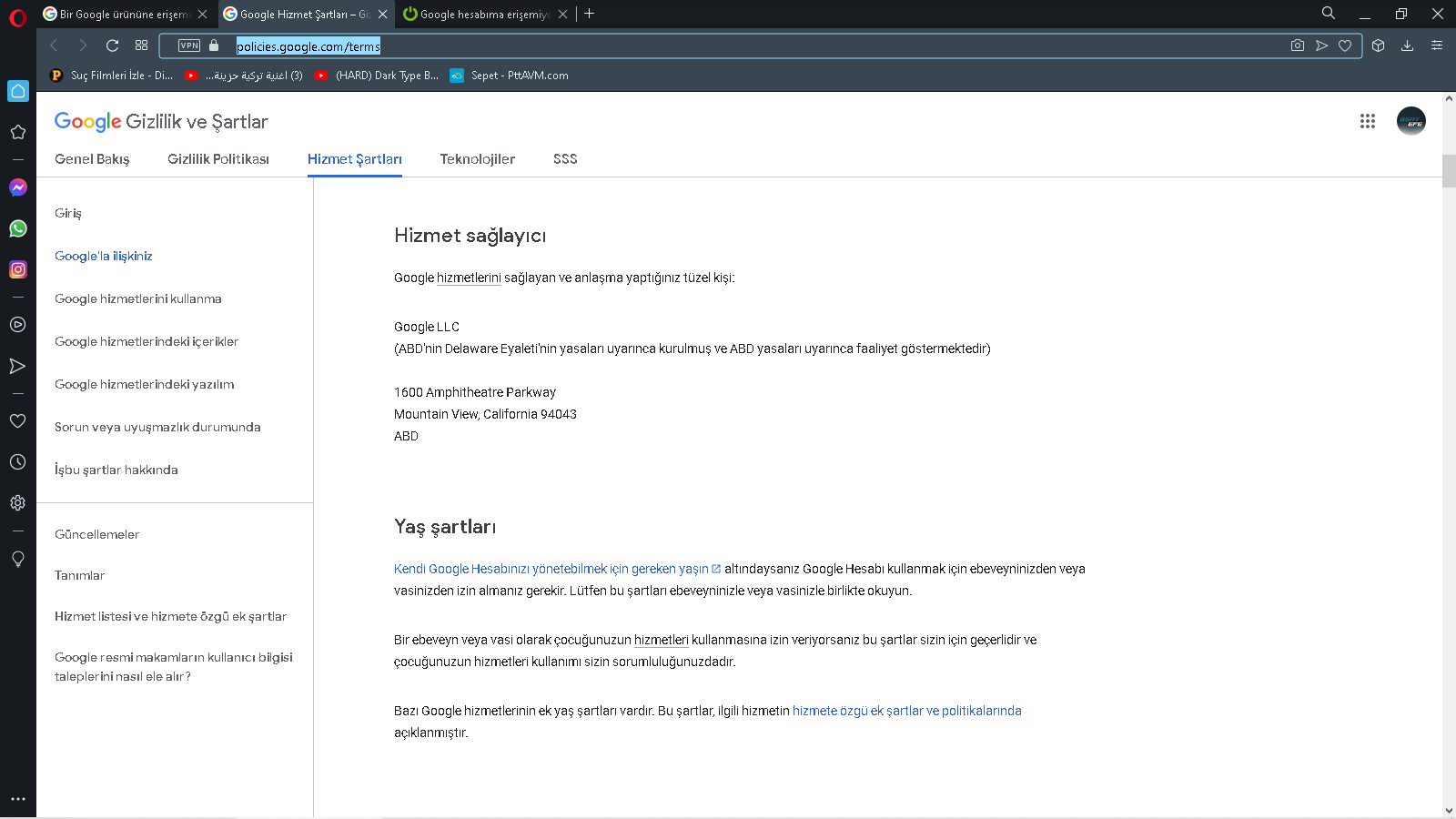Viewport: 1456px width, 819px height.
Task: Open the SSS tab
Action: coord(565,159)
